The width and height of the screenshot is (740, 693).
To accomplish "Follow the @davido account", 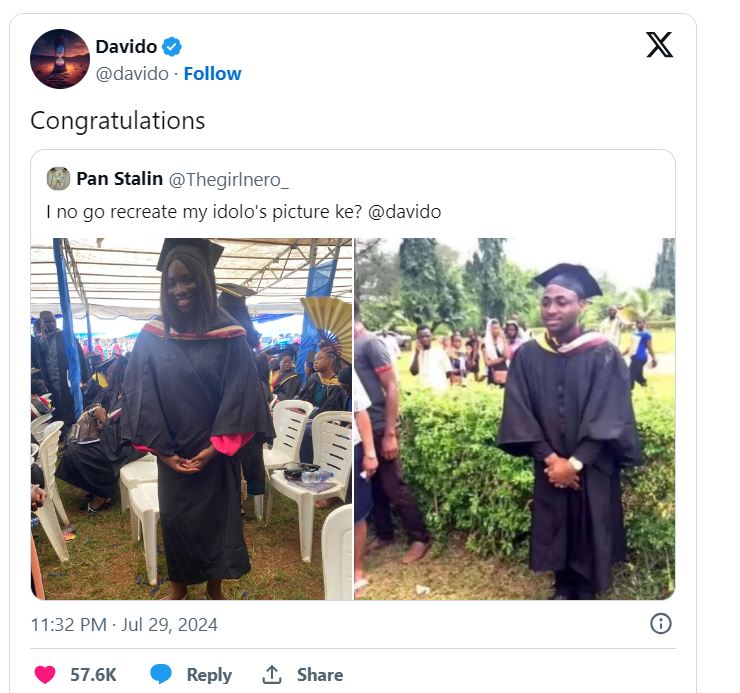I will pyautogui.click(x=212, y=74).
